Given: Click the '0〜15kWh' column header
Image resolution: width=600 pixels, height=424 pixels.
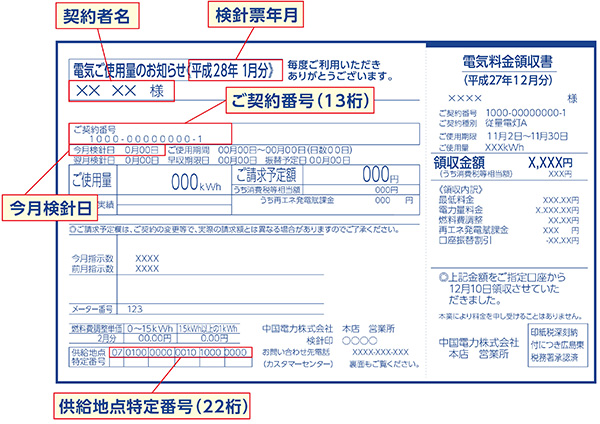Looking at the screenshot, I should 150,328.
